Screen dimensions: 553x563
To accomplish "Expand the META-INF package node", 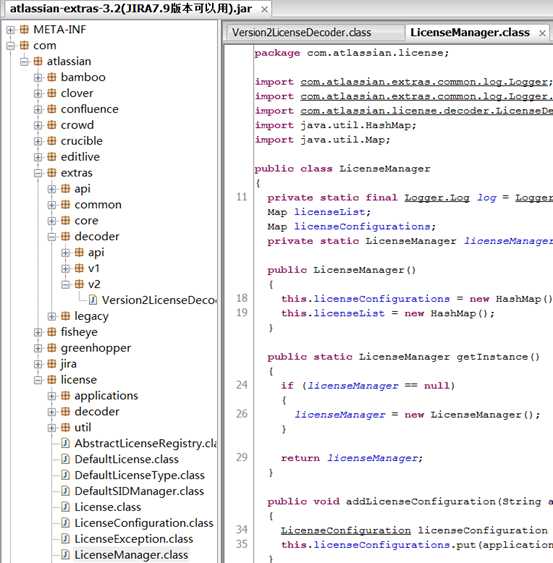I will (x=10, y=29).
